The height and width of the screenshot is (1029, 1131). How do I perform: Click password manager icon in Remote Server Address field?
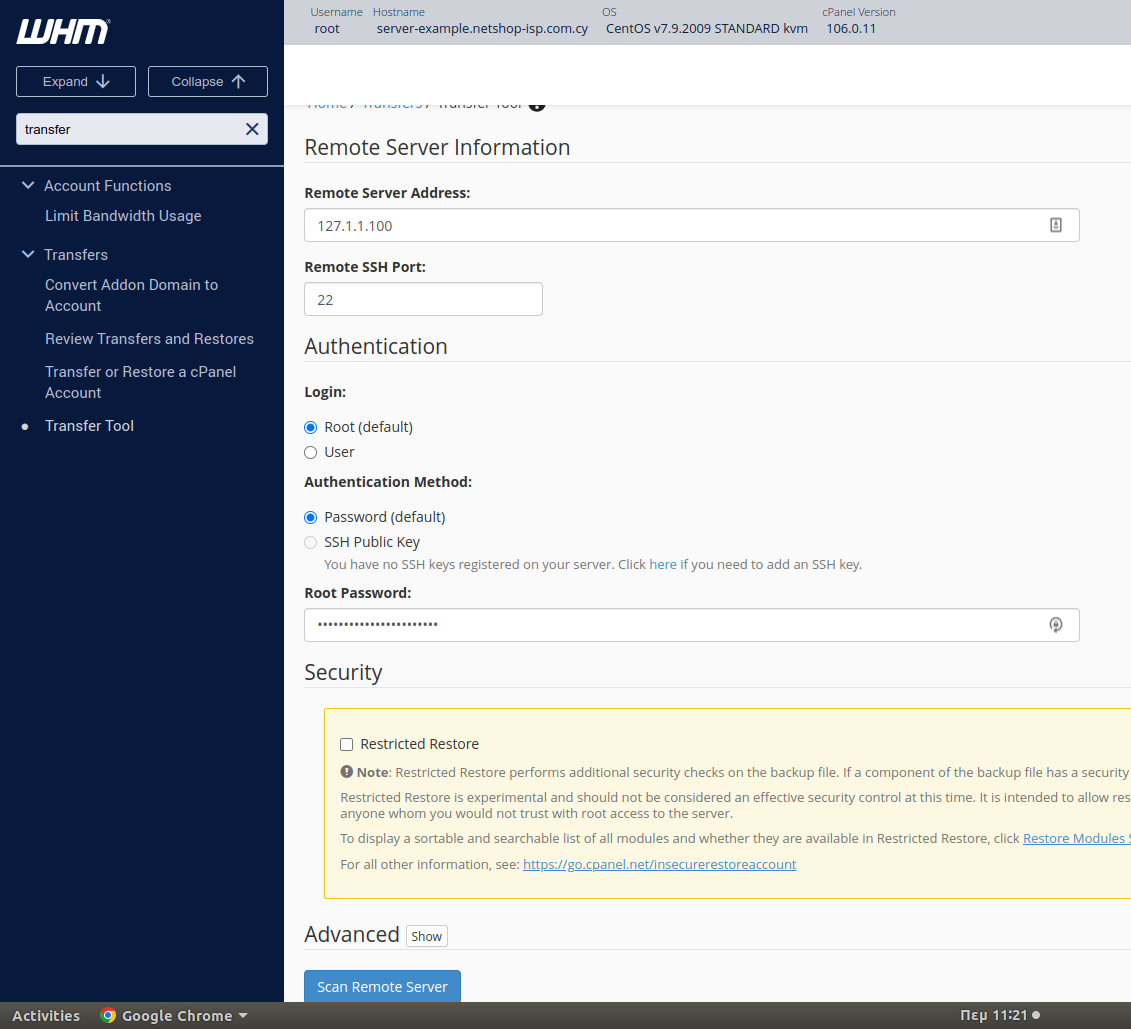[x=1055, y=225]
